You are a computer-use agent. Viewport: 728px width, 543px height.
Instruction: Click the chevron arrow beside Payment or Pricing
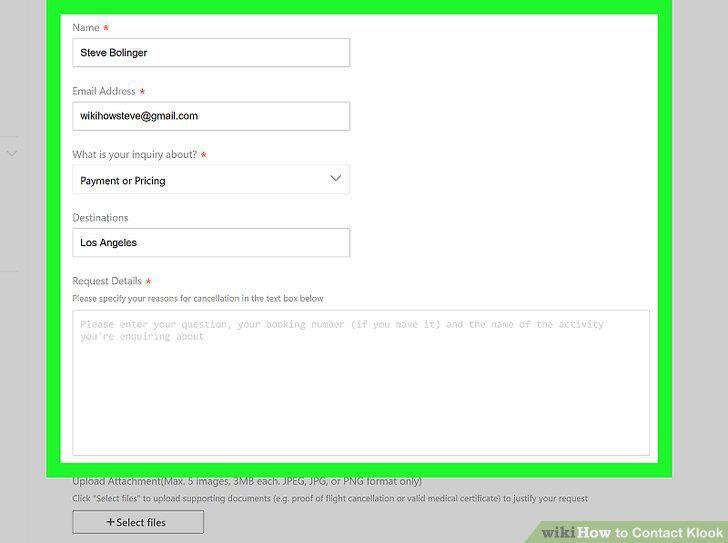[335, 179]
